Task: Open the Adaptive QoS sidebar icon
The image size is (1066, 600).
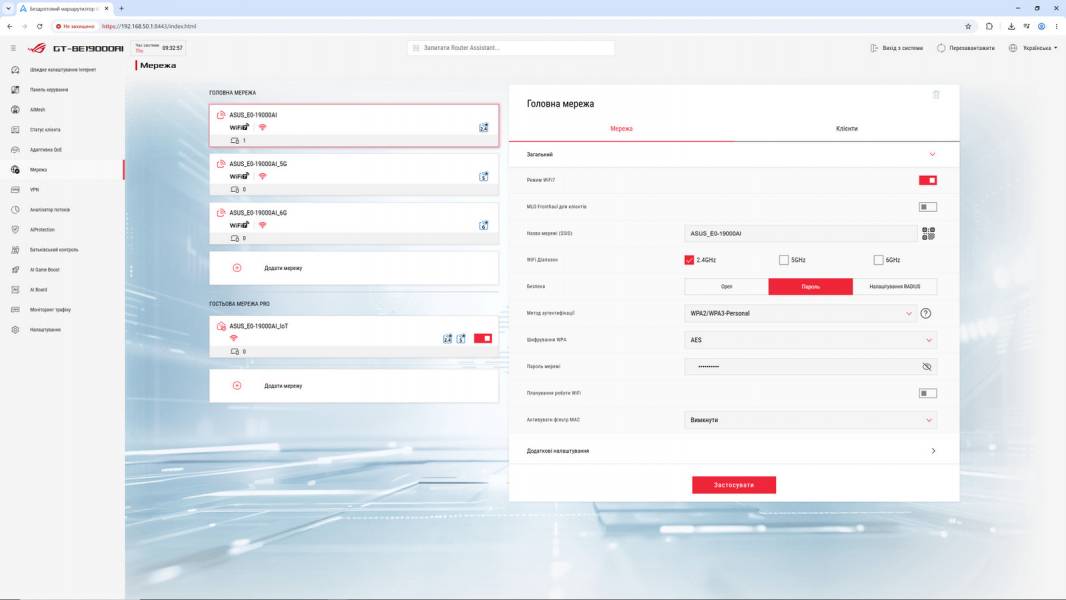Action: pos(15,149)
